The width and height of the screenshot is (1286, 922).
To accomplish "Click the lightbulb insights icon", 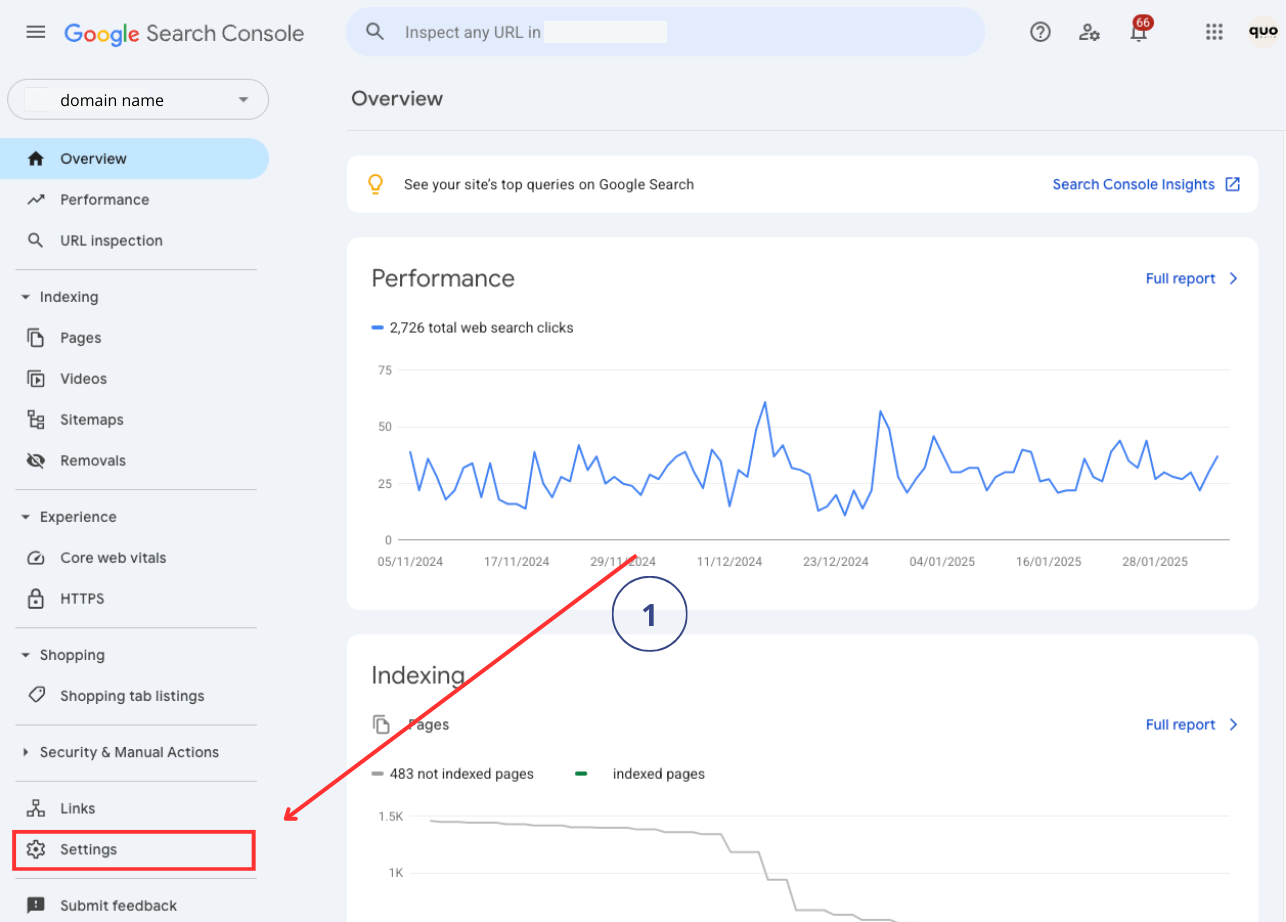I will (376, 184).
